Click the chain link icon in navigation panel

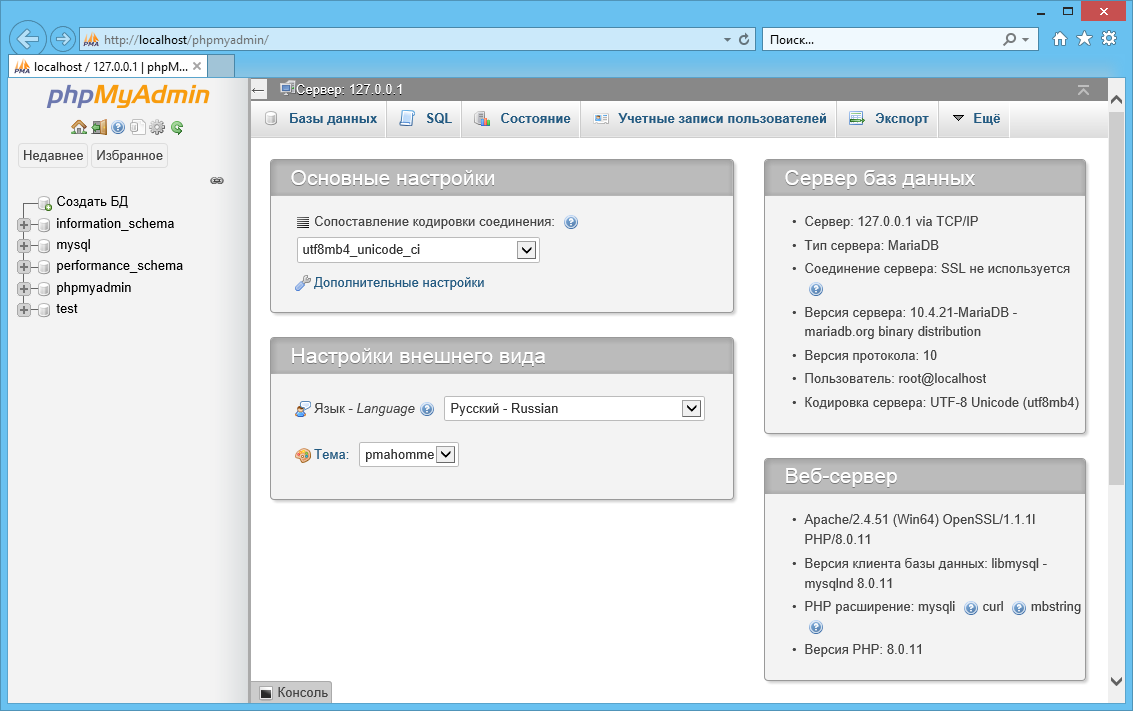click(x=217, y=181)
